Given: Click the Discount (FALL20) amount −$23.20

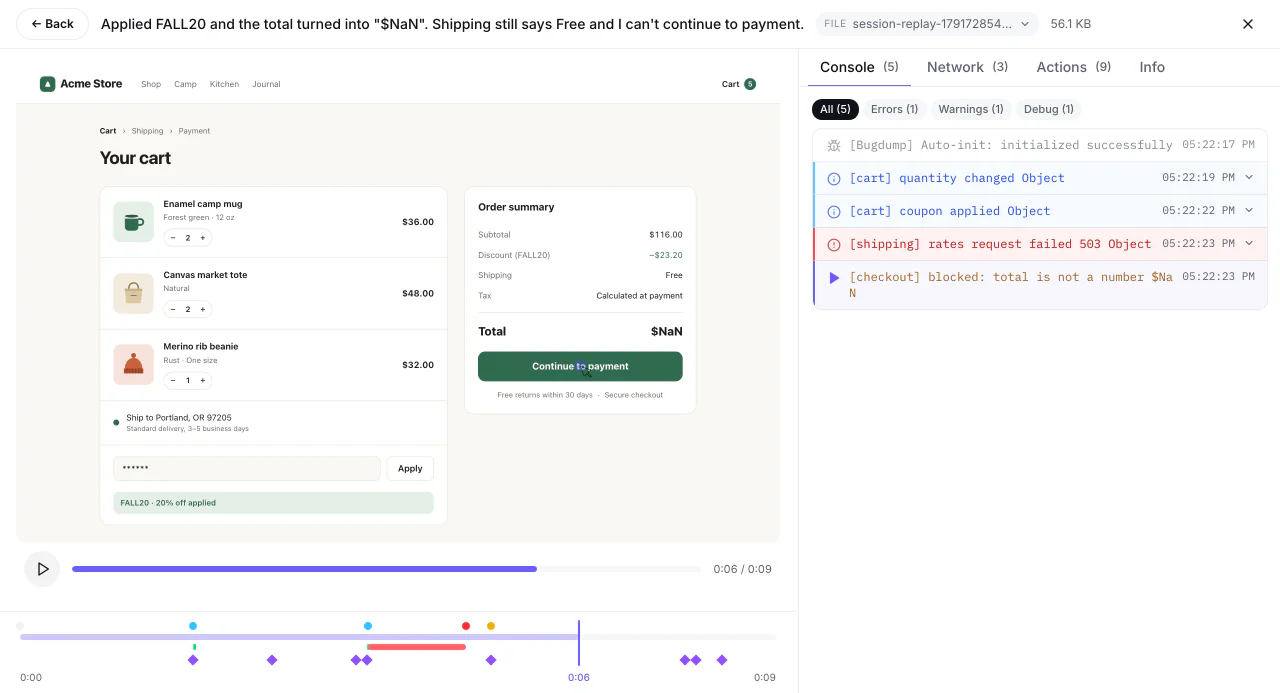Looking at the screenshot, I should [x=665, y=255].
